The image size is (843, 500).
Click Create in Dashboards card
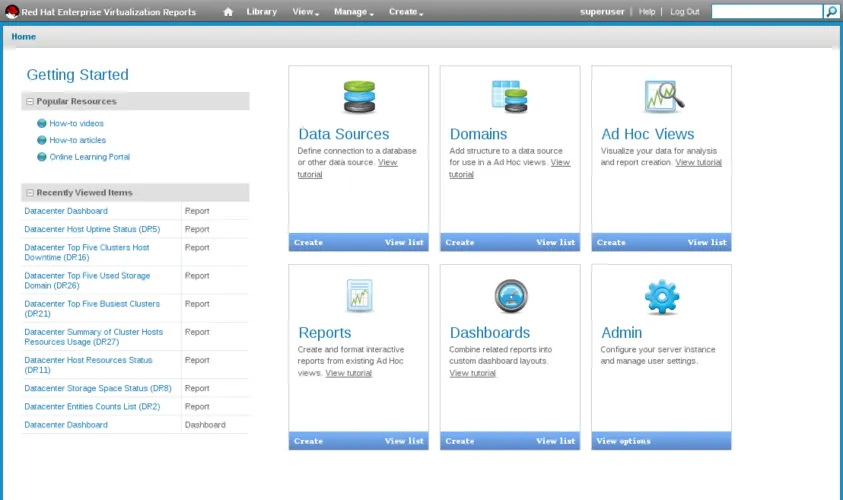pos(460,441)
